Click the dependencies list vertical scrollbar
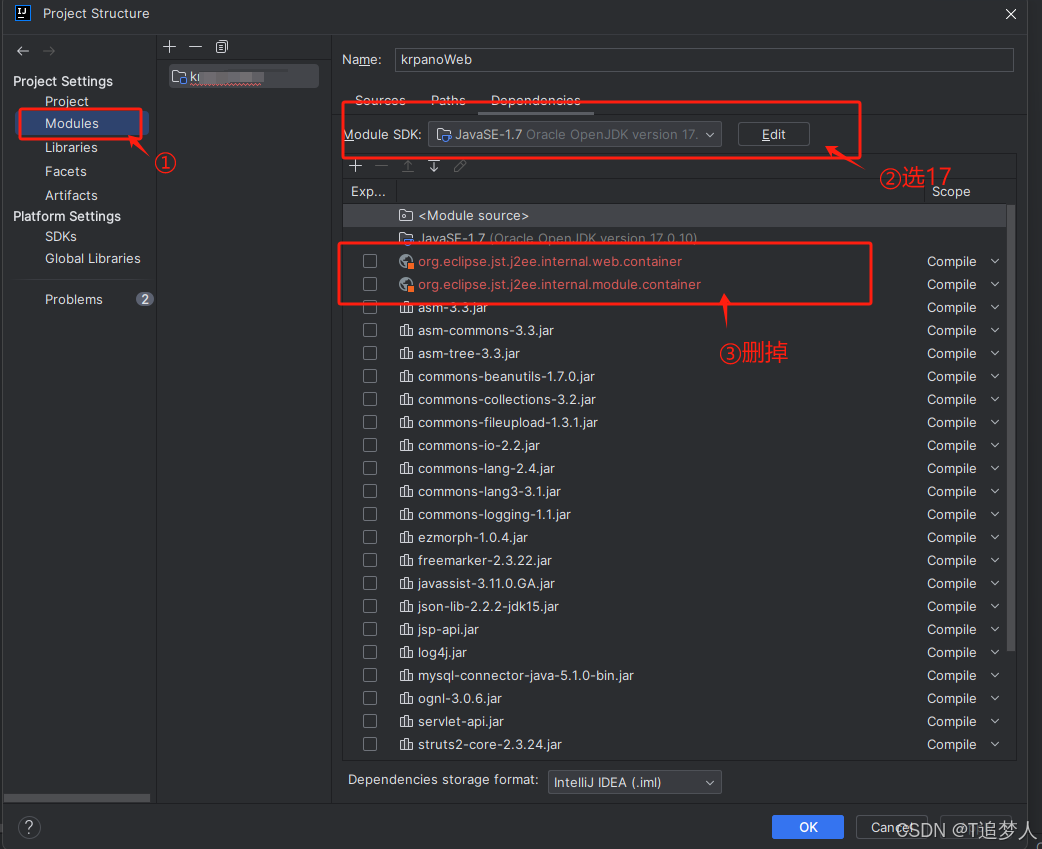1042x849 pixels. pyautogui.click(x=1011, y=428)
